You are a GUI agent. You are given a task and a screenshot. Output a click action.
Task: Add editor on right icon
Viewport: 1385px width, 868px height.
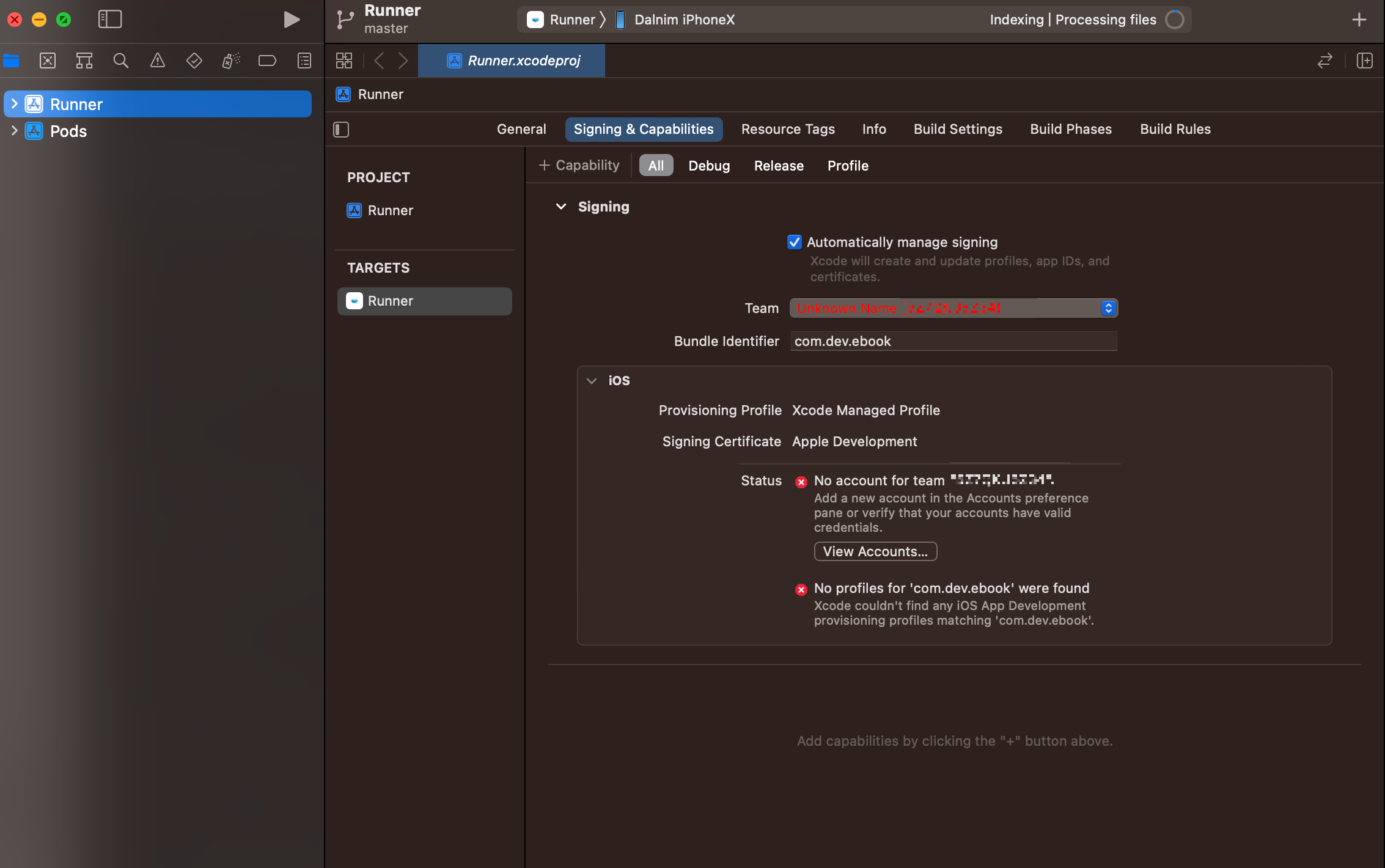click(1364, 61)
